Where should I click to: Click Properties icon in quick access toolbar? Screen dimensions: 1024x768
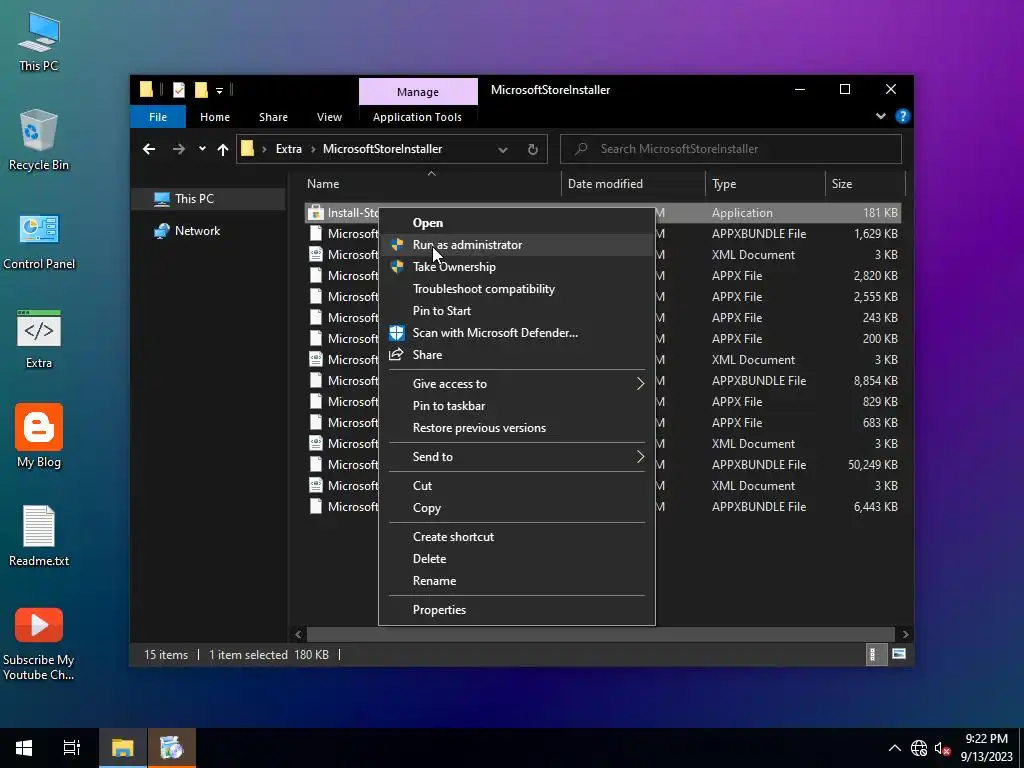point(178,89)
